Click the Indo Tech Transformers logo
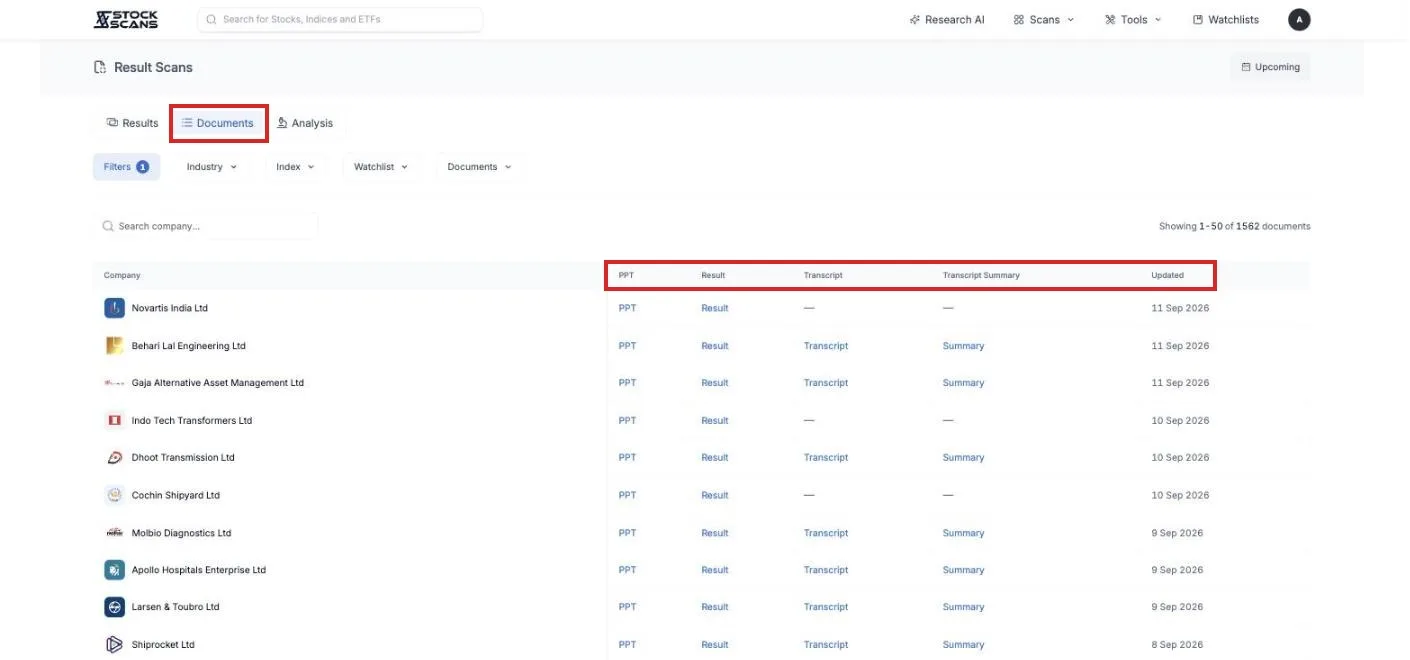 pyautogui.click(x=114, y=421)
